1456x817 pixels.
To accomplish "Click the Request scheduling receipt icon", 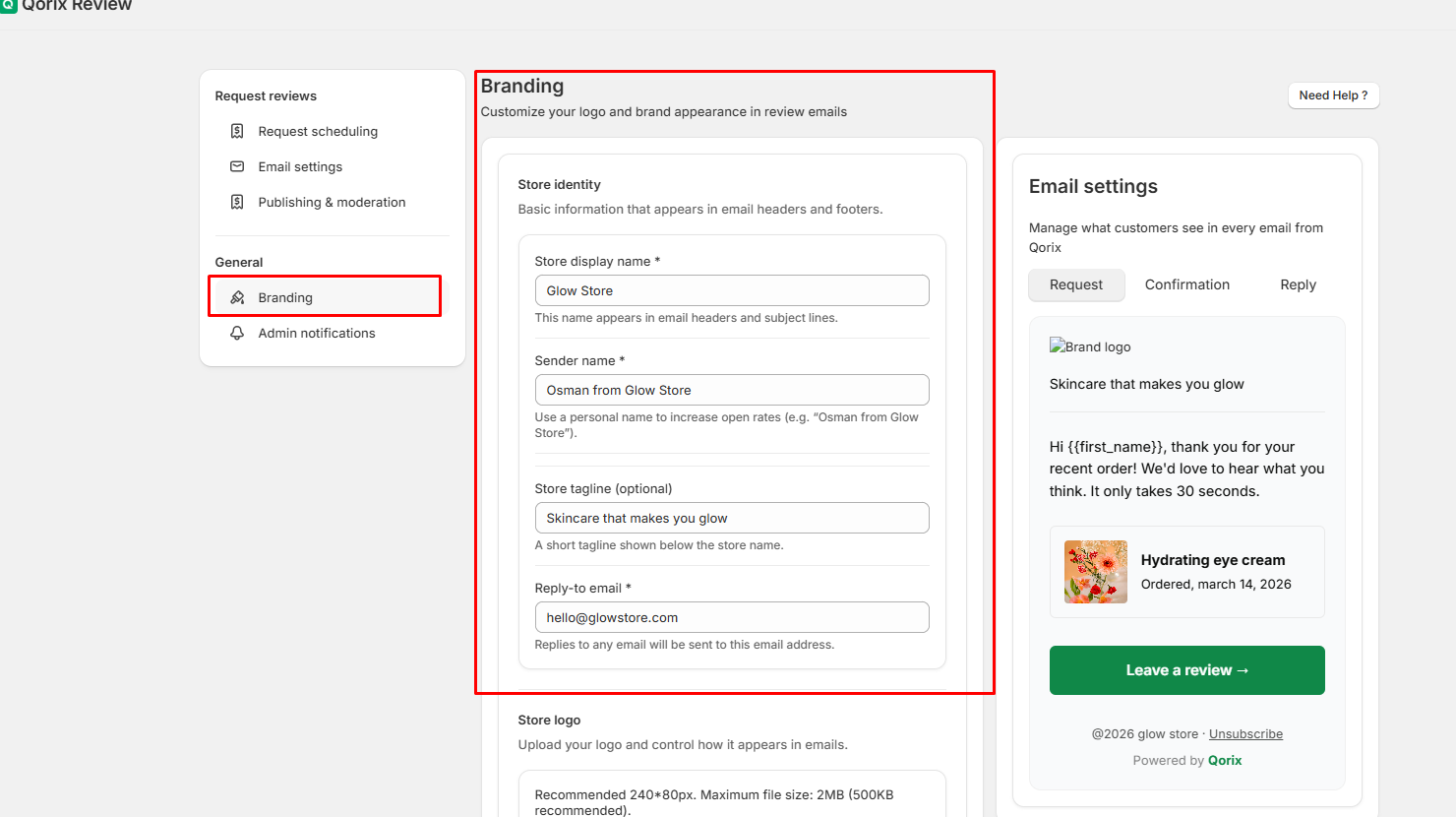I will 237,131.
